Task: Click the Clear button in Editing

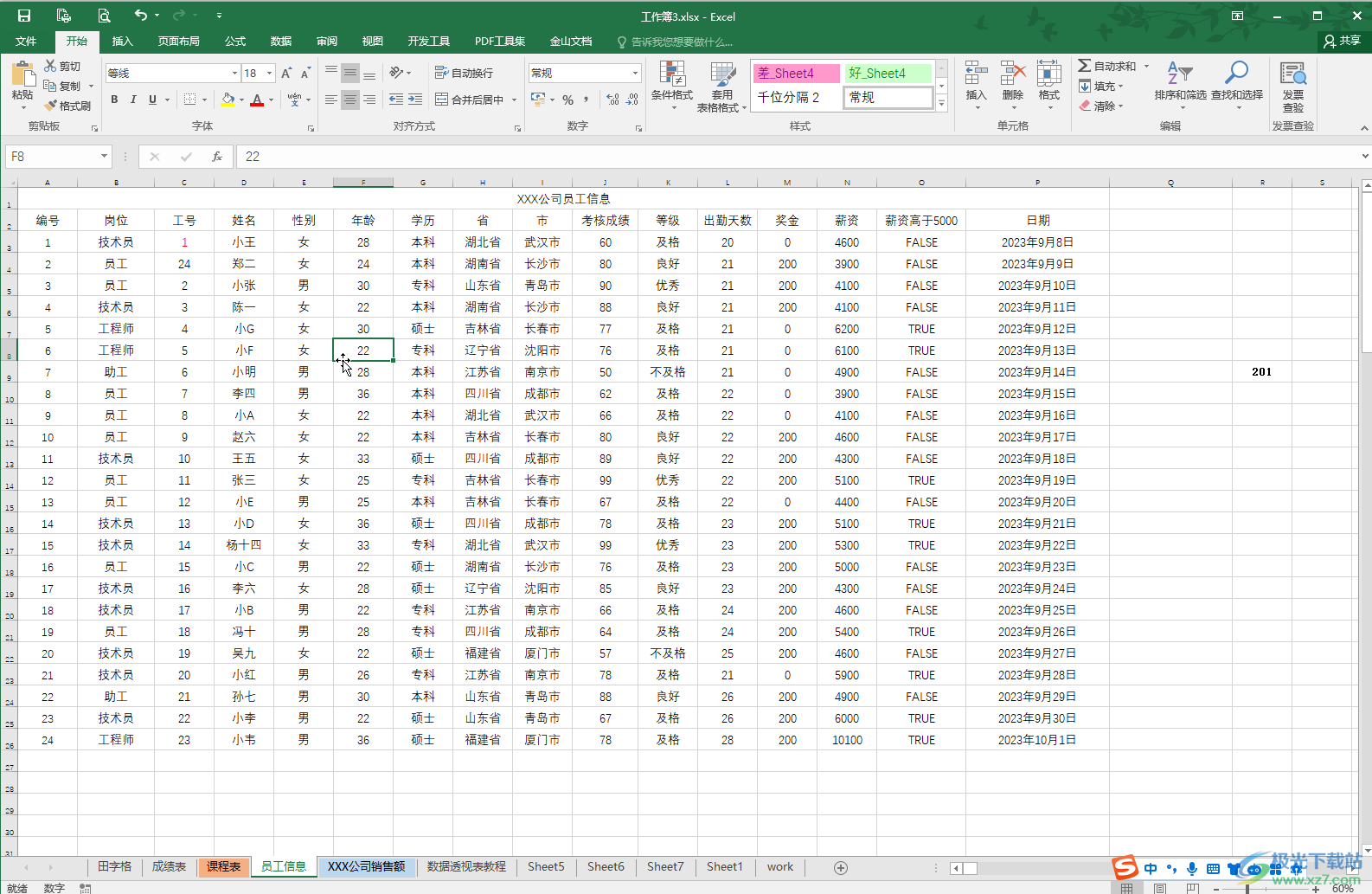Action: pos(1100,106)
